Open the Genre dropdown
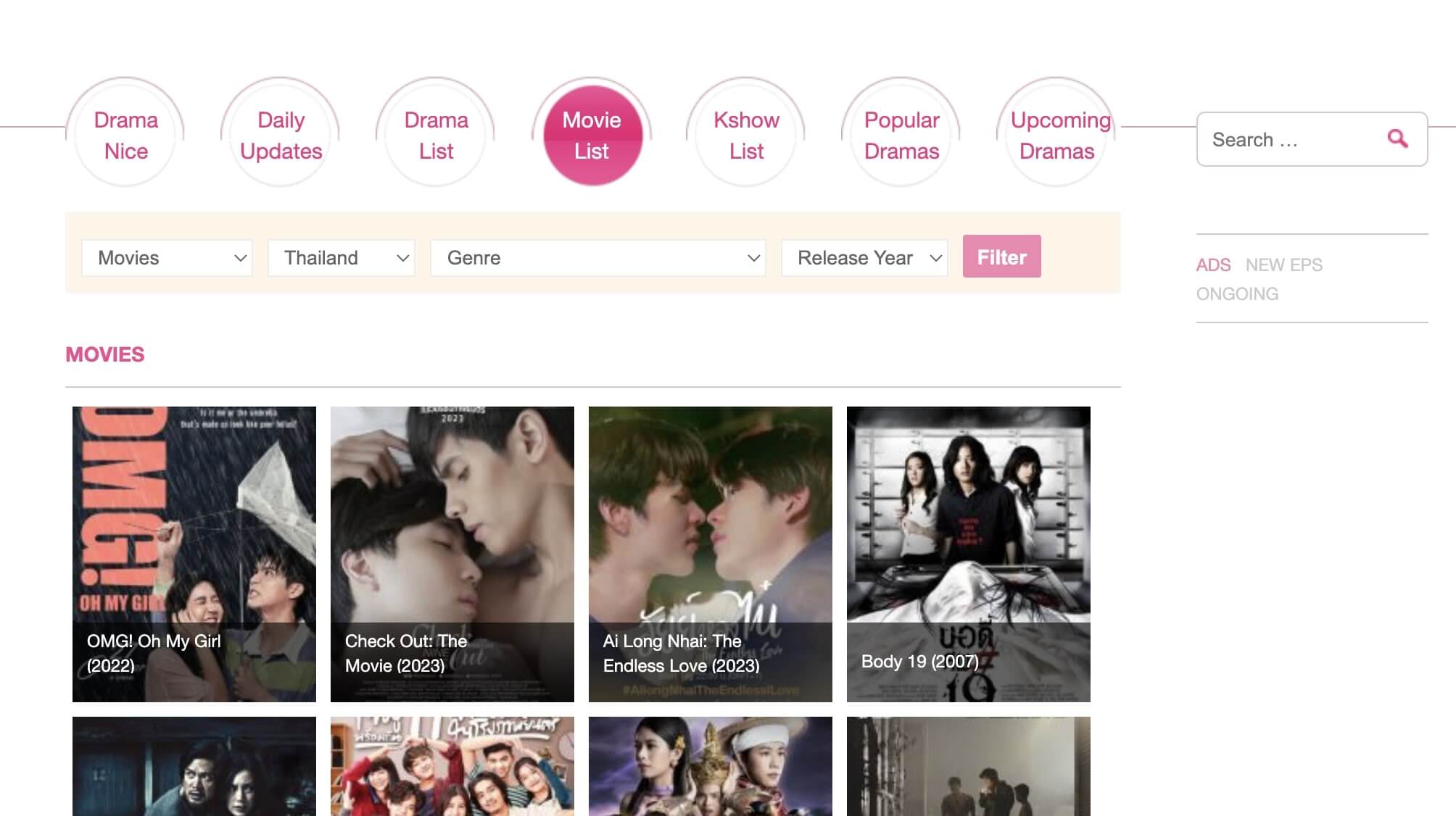 tap(597, 258)
